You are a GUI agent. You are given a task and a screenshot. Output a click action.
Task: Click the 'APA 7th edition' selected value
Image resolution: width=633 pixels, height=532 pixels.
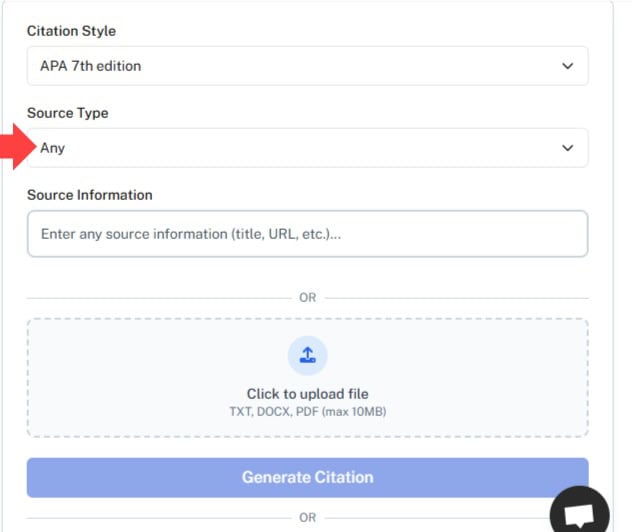pyautogui.click(x=90, y=66)
